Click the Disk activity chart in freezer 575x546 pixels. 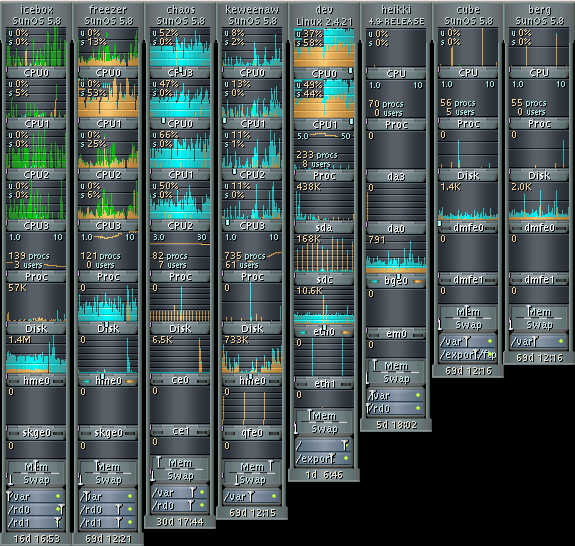(108, 302)
